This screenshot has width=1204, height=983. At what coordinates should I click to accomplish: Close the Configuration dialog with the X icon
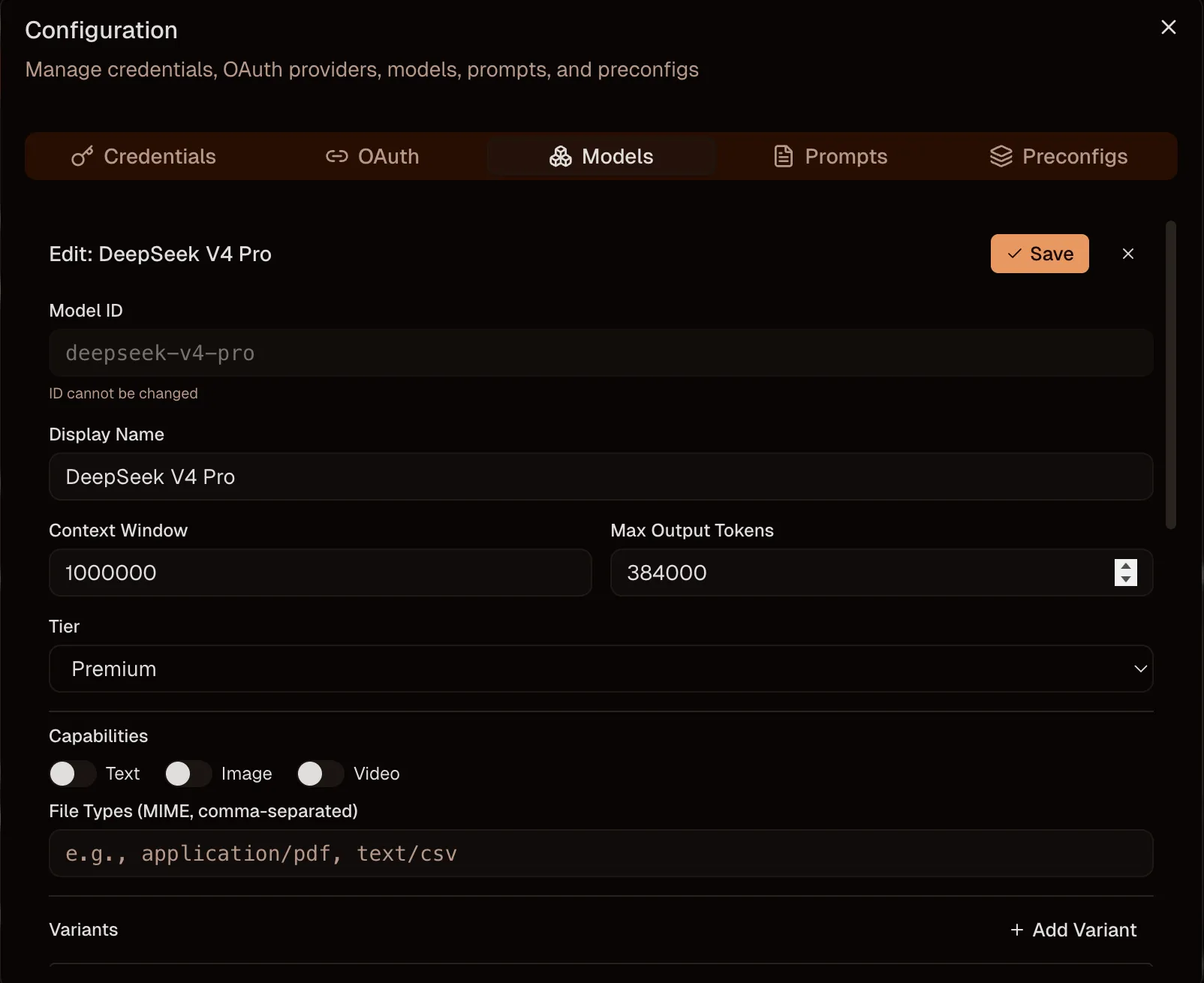1168,28
